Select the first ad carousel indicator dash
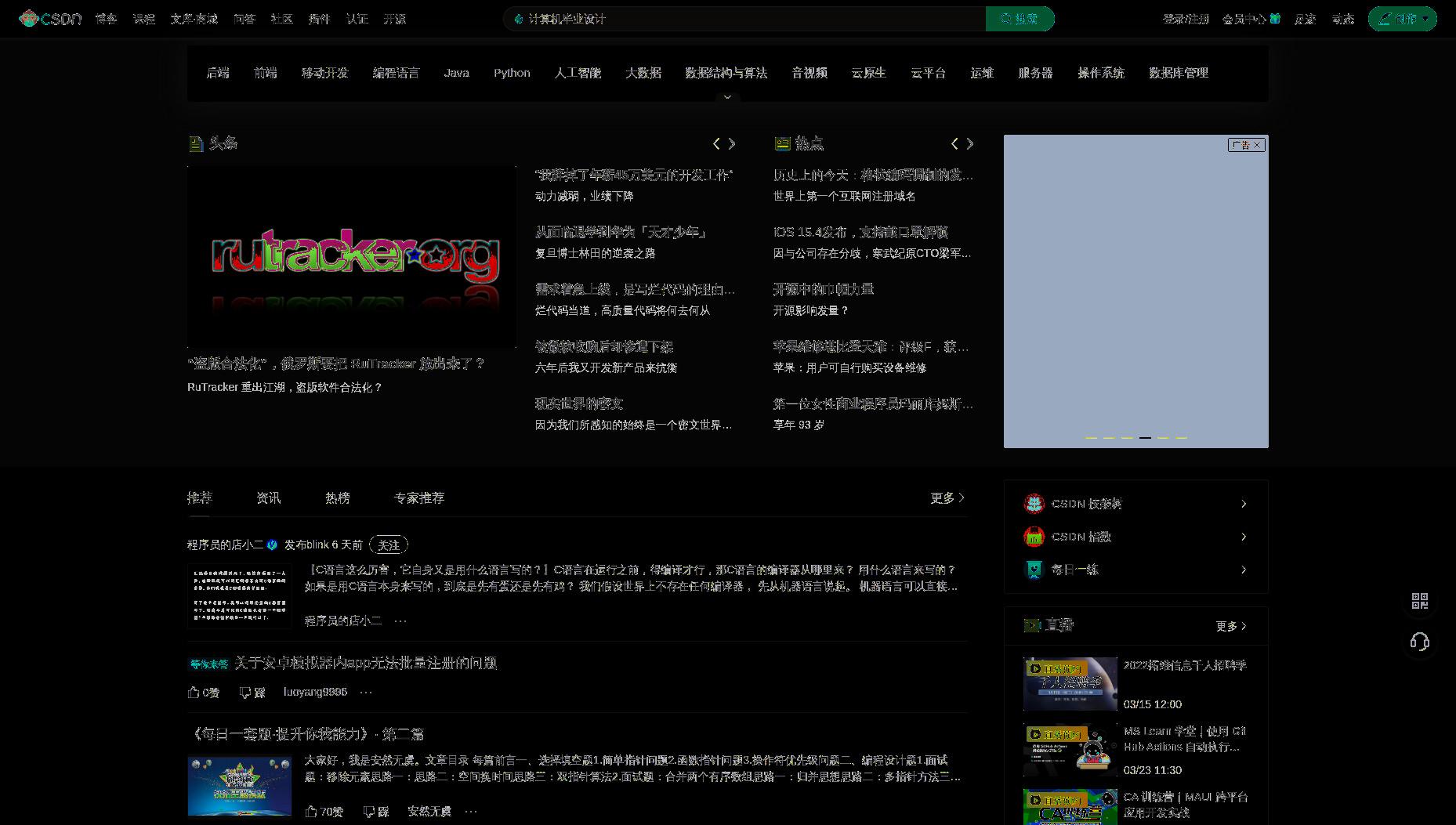Viewport: 1456px width, 825px height. point(1091,438)
